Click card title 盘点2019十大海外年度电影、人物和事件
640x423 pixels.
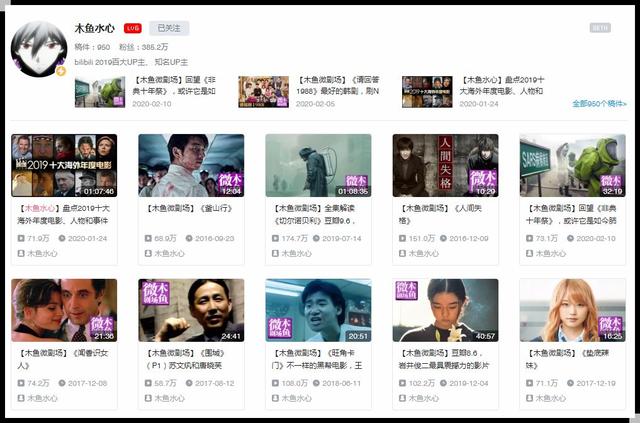pyautogui.click(x=63, y=214)
